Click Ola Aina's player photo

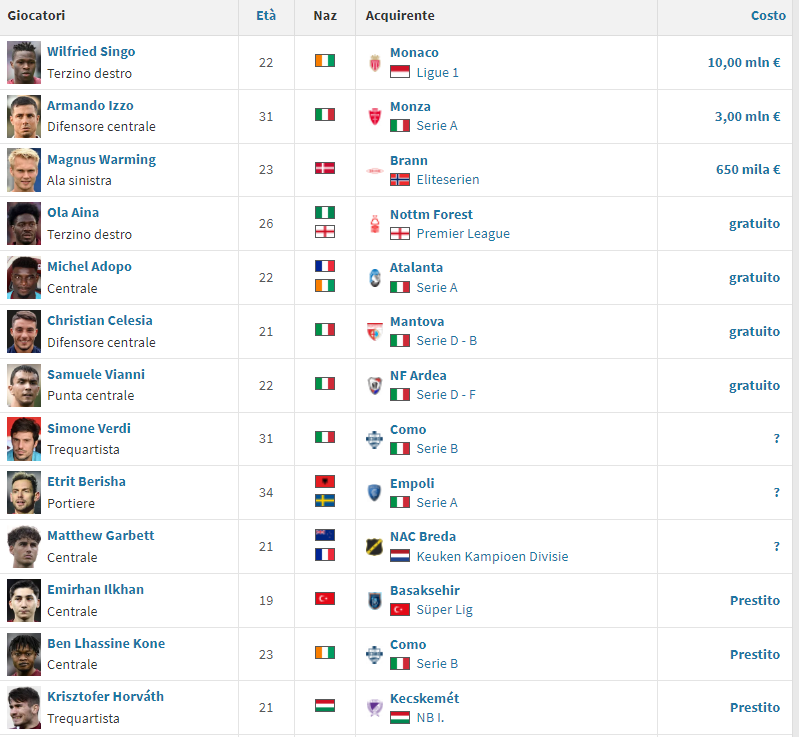(24, 224)
